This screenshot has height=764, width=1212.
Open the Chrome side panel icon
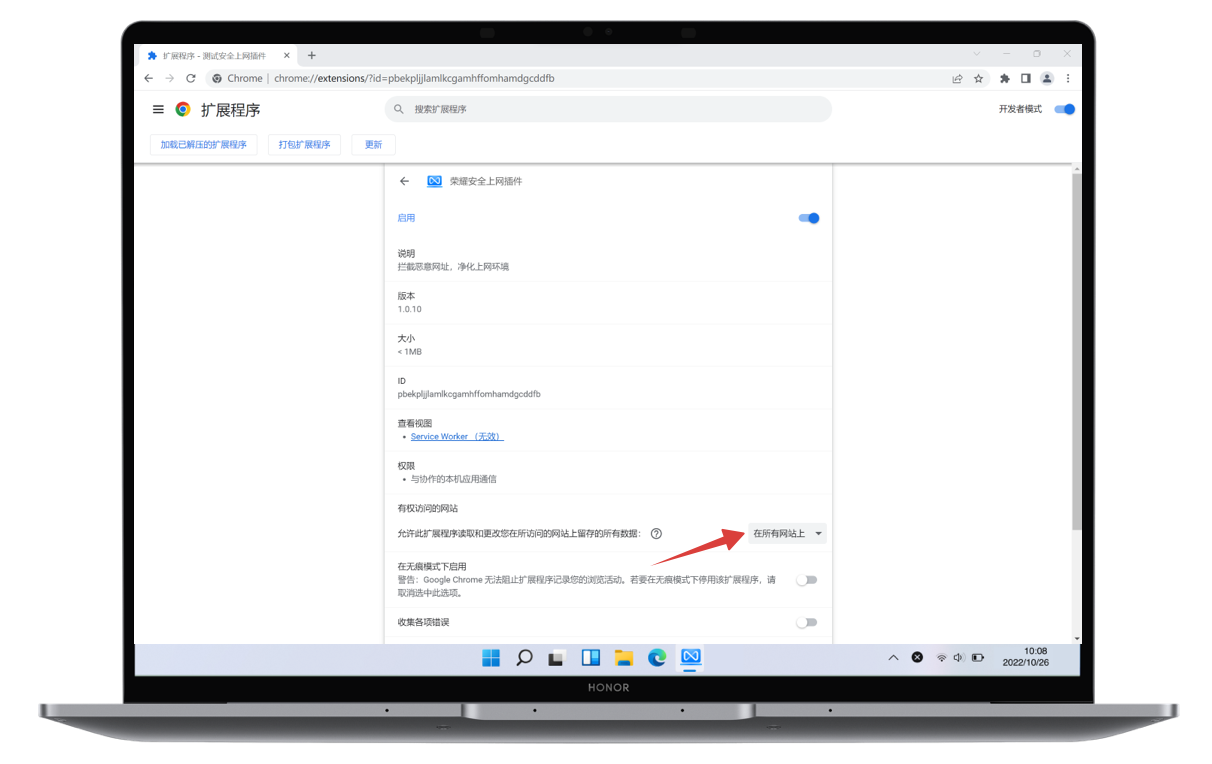pos(1025,78)
